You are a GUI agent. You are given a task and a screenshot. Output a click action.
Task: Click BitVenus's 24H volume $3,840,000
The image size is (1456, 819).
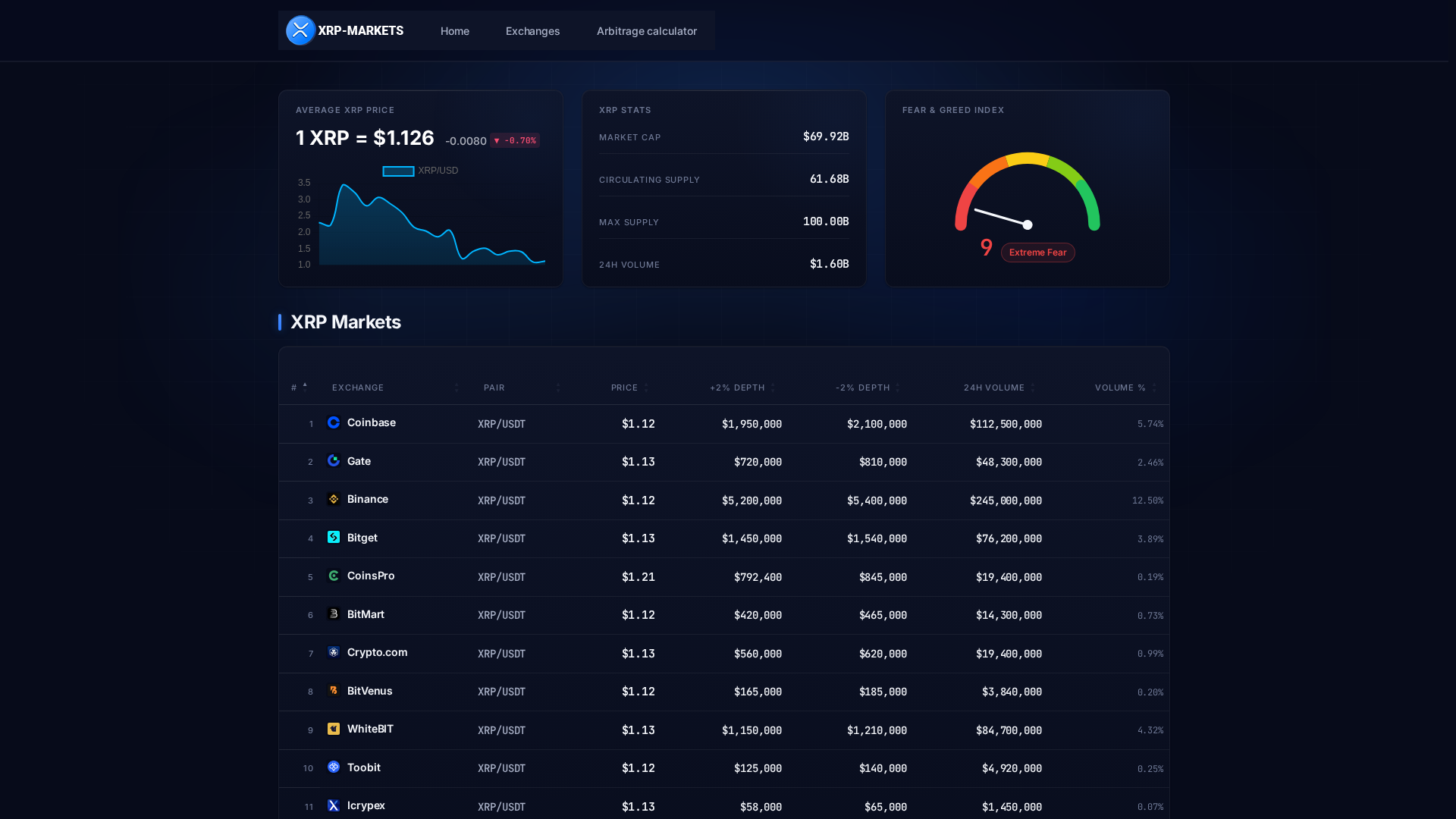(x=1012, y=692)
